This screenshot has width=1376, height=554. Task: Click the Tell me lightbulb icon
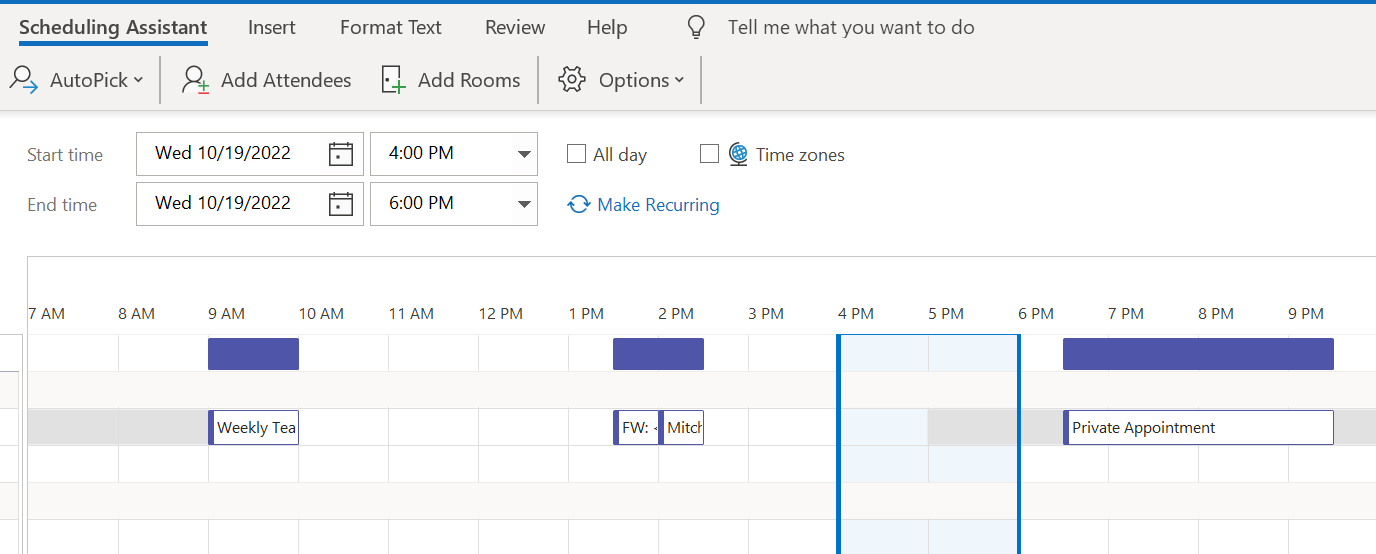[697, 28]
